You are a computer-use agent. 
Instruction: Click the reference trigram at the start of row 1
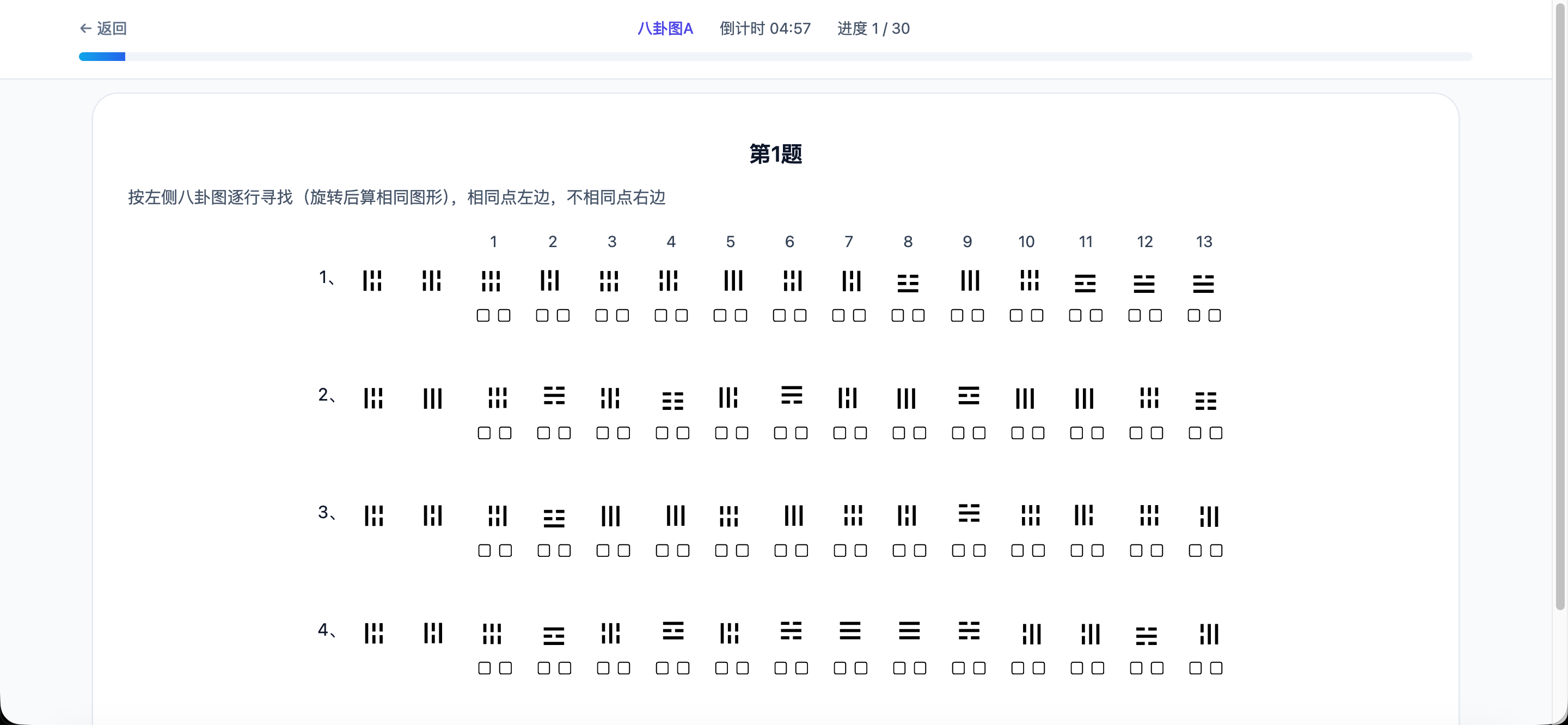click(372, 281)
